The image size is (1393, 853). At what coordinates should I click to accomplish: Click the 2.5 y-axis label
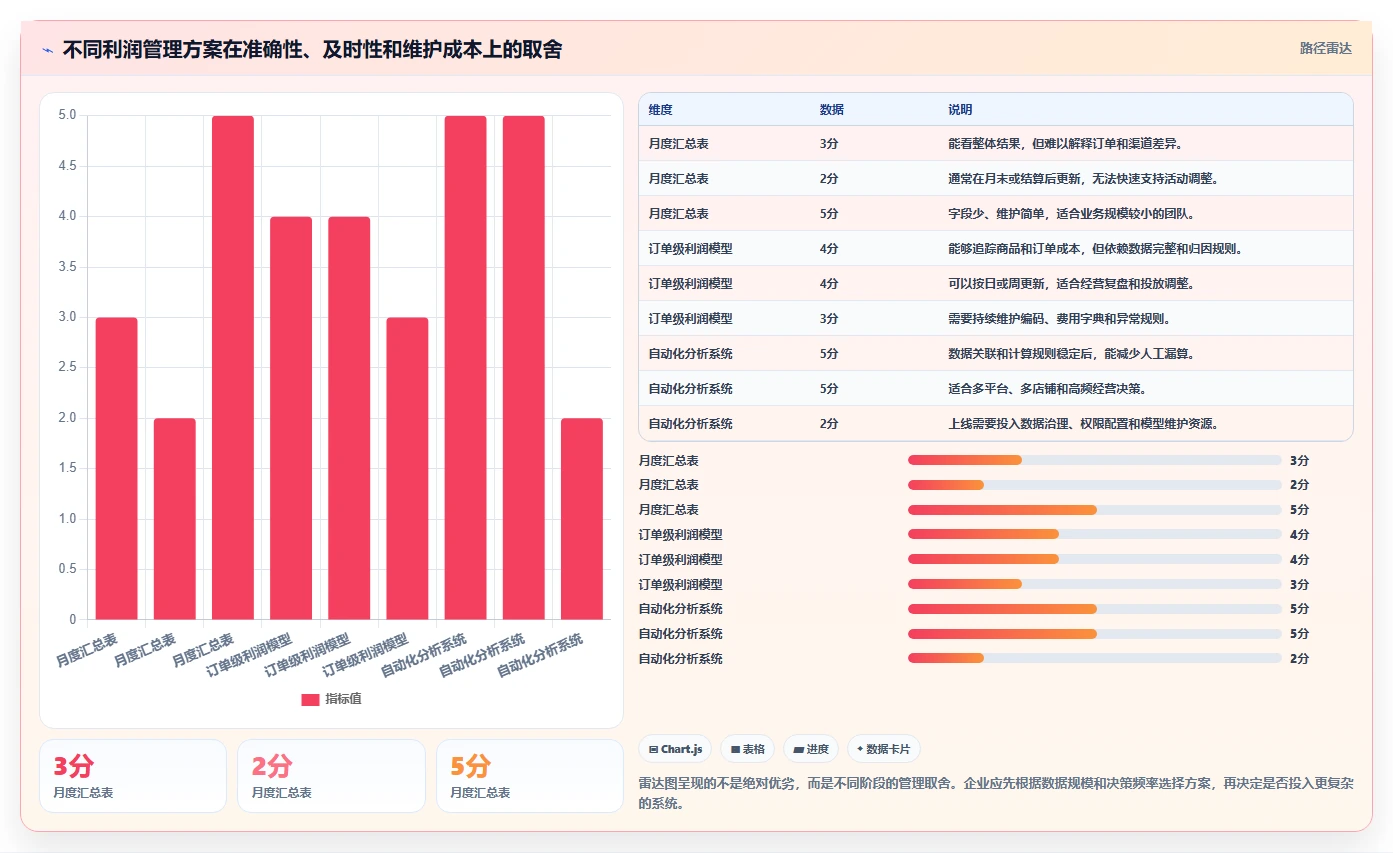tap(67, 368)
